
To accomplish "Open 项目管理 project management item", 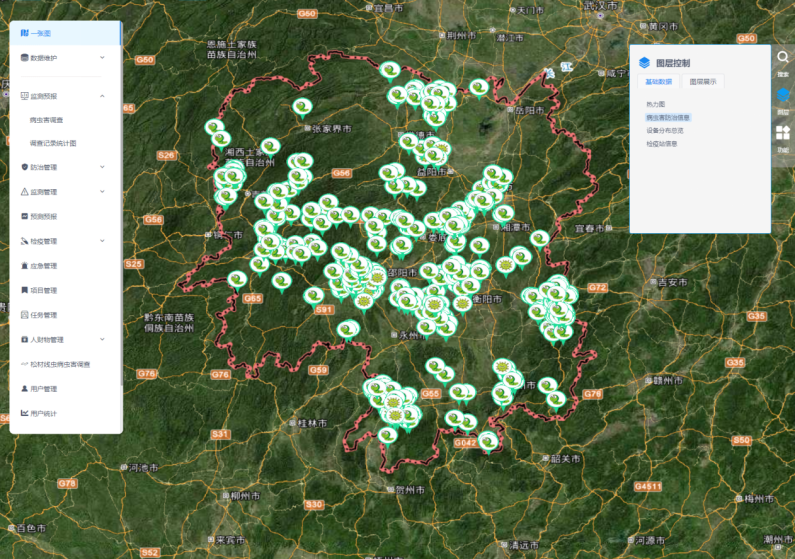I will [43, 290].
